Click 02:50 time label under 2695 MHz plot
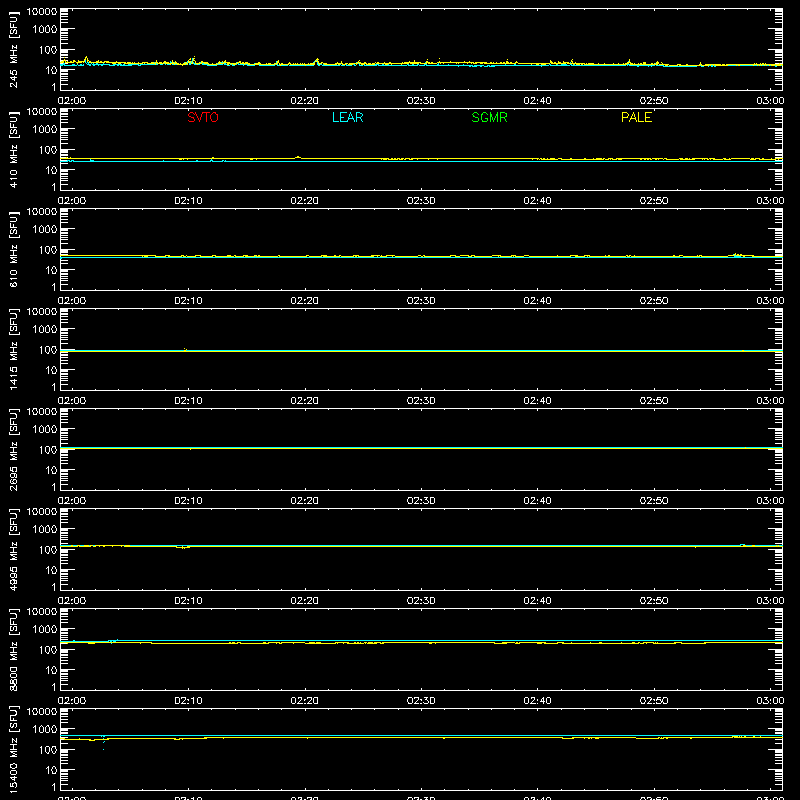 (654, 501)
